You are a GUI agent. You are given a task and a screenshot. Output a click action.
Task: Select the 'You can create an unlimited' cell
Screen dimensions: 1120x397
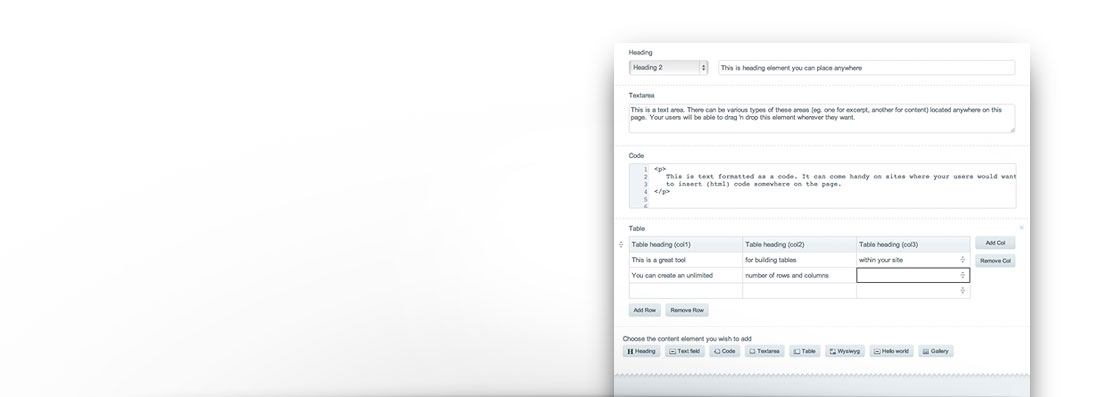[x=686, y=276]
